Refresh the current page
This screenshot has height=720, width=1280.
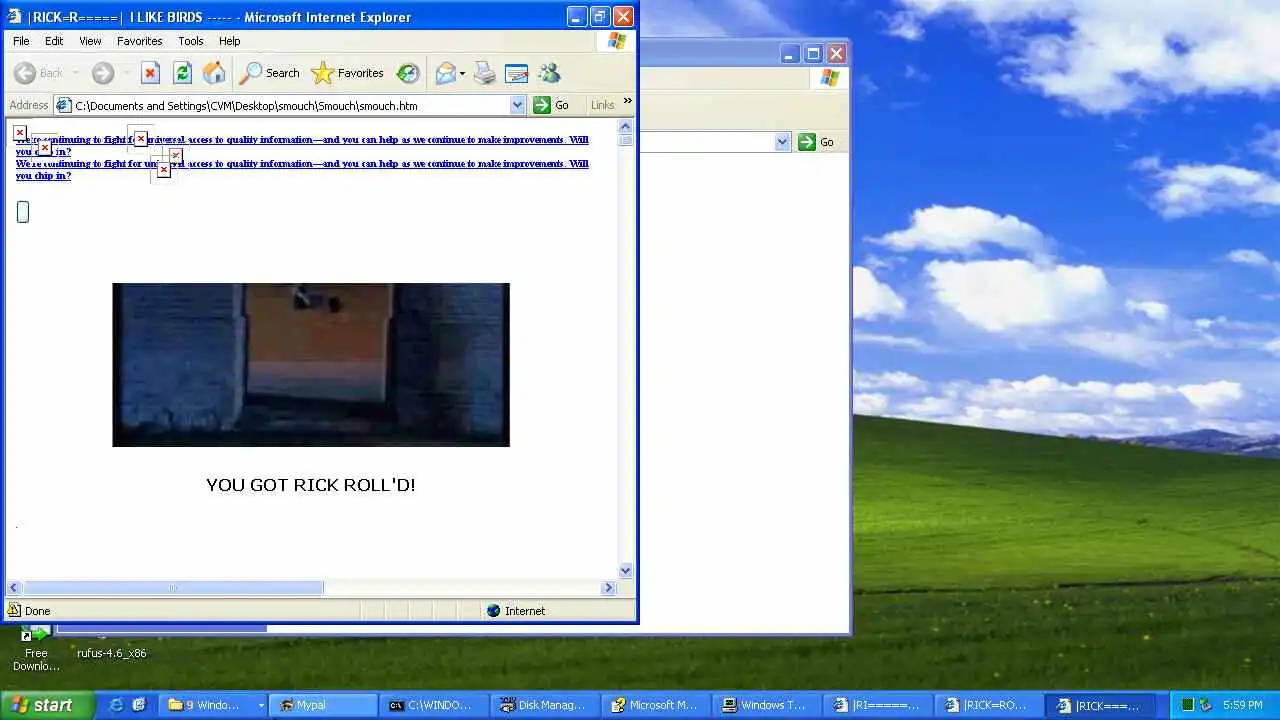(x=182, y=73)
